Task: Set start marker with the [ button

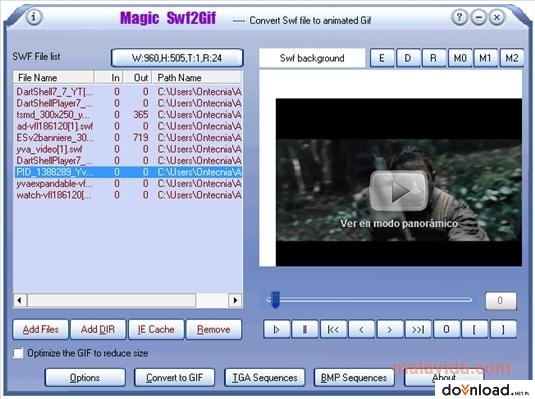Action: coord(474,329)
